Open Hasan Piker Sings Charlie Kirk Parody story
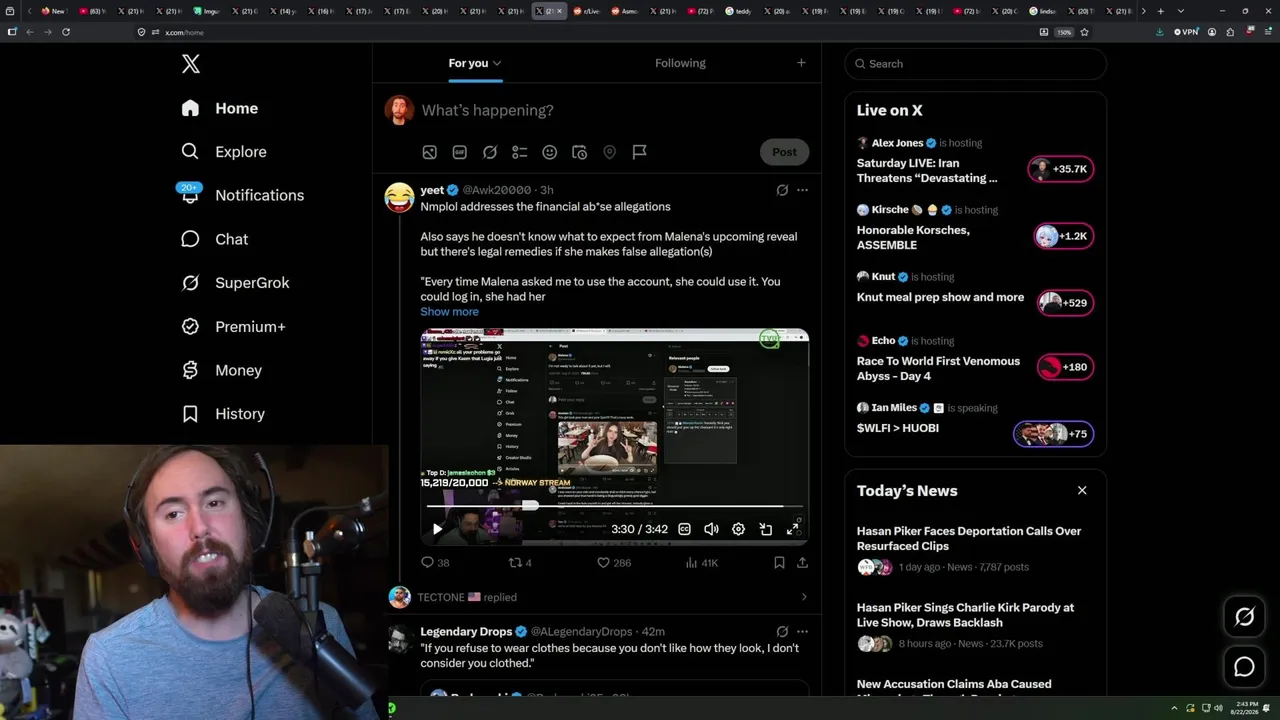This screenshot has width=1280, height=720. (x=965, y=614)
